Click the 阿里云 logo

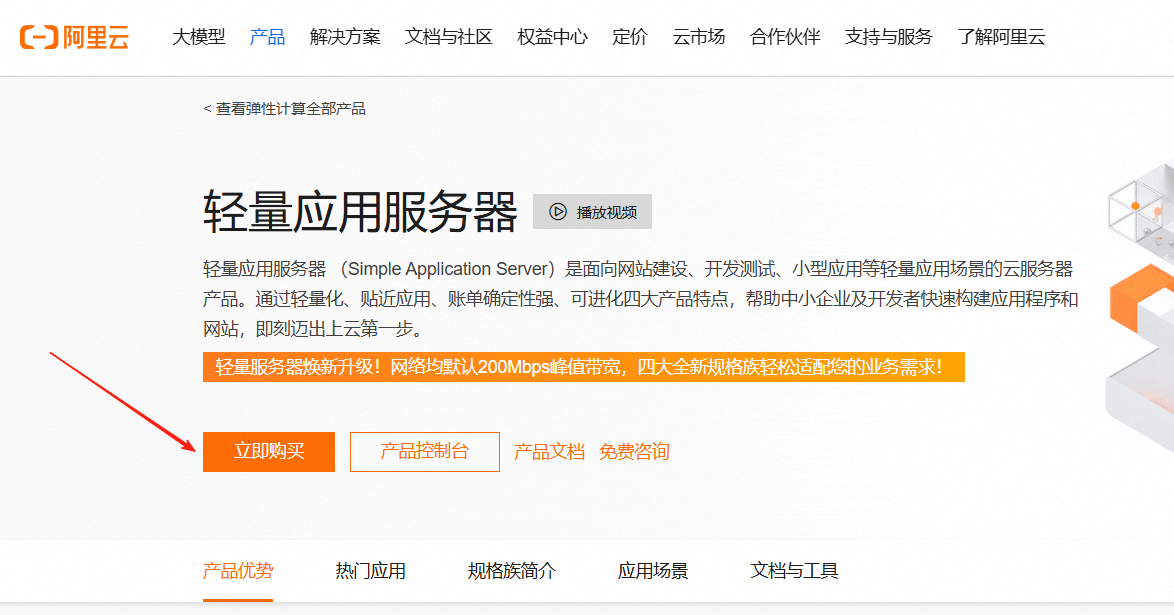(x=74, y=37)
